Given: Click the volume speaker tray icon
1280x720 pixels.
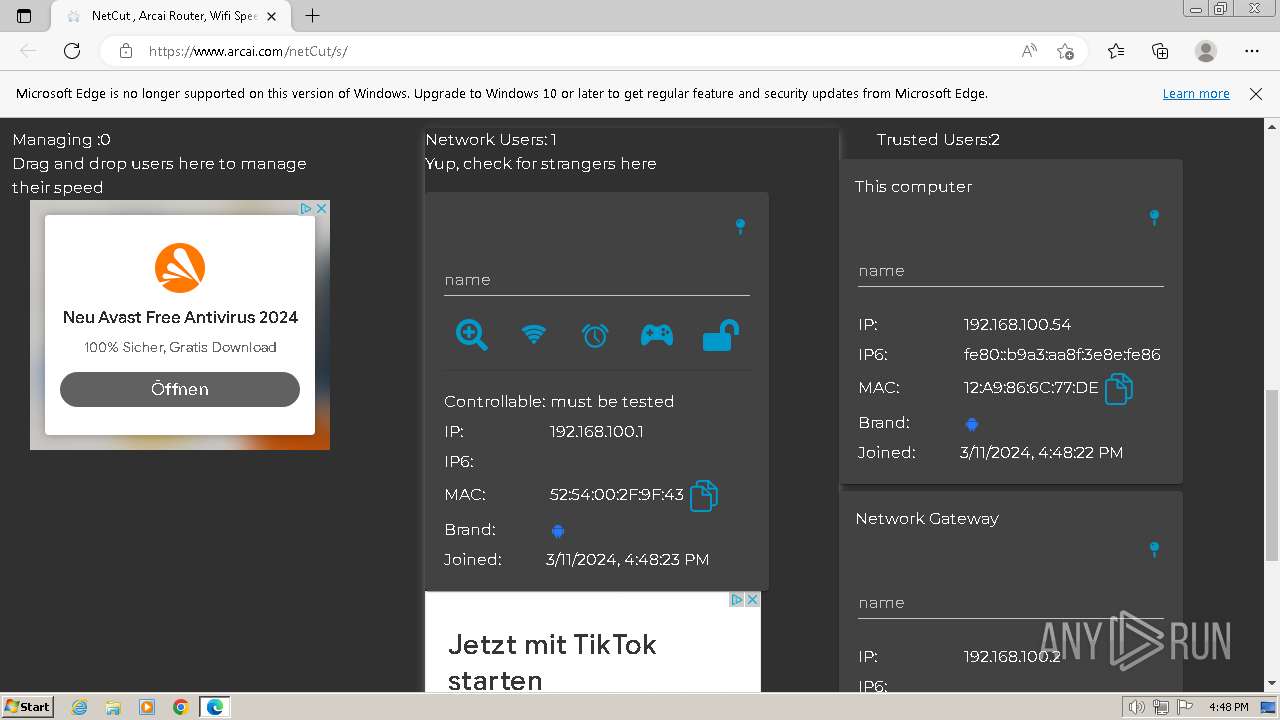Looking at the screenshot, I should point(1137,707).
